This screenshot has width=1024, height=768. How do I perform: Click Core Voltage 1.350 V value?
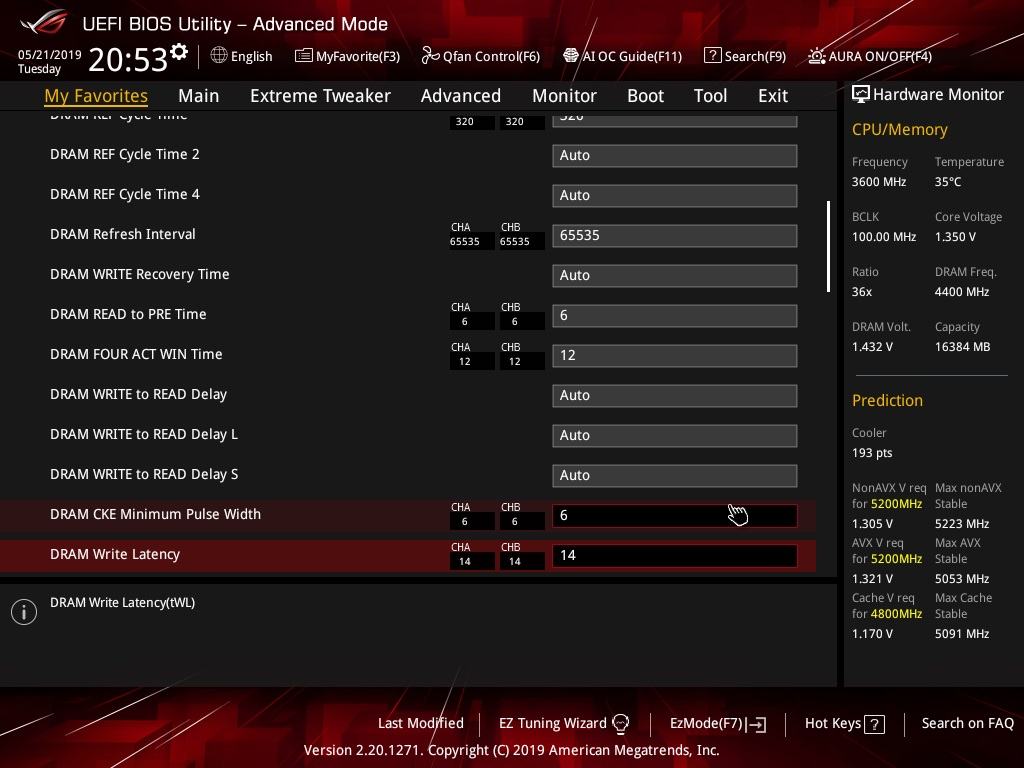tap(955, 237)
